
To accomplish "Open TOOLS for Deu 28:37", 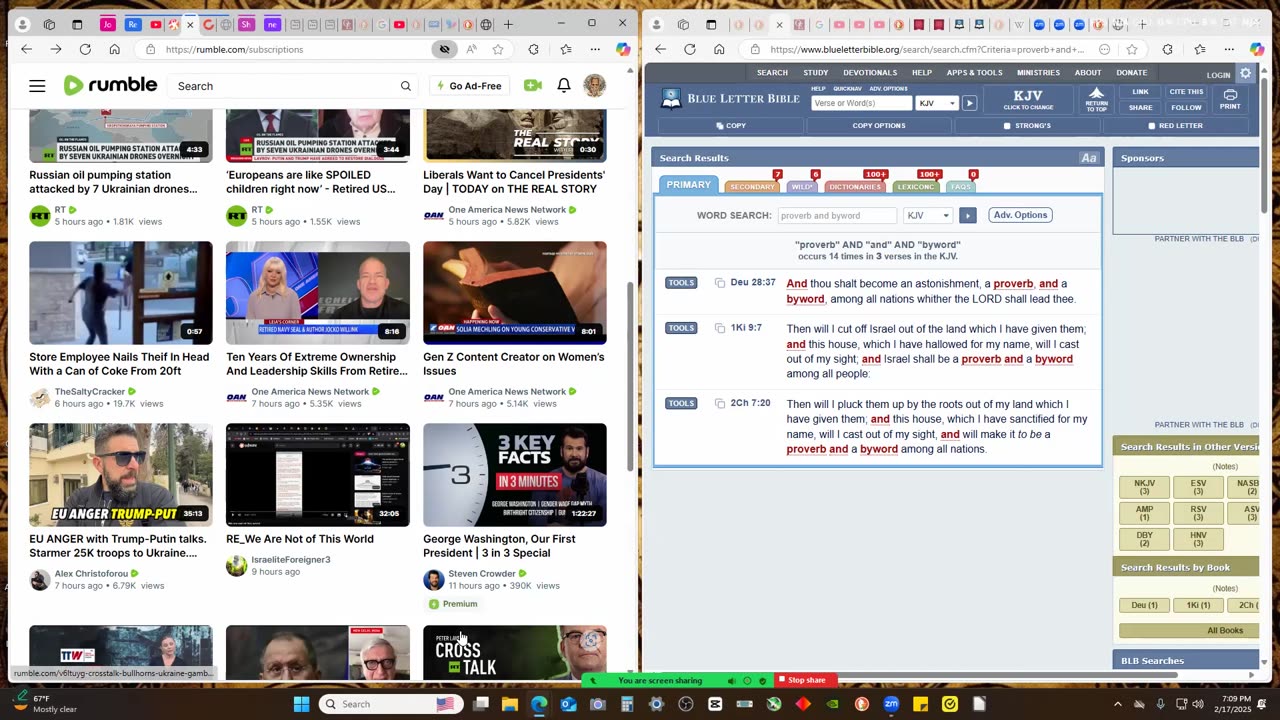I will pyautogui.click(x=681, y=283).
